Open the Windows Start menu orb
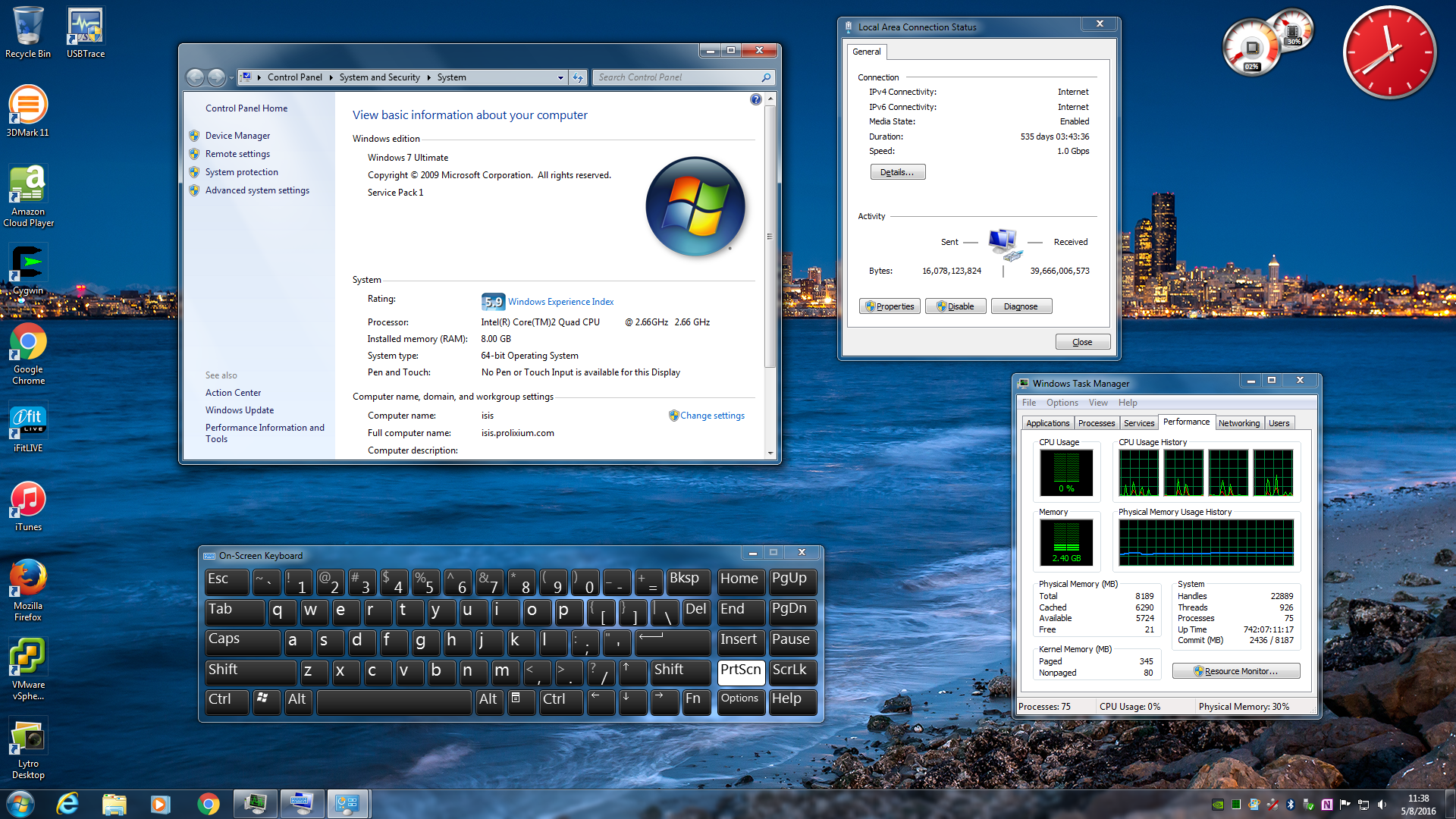The image size is (1456, 819). [20, 804]
